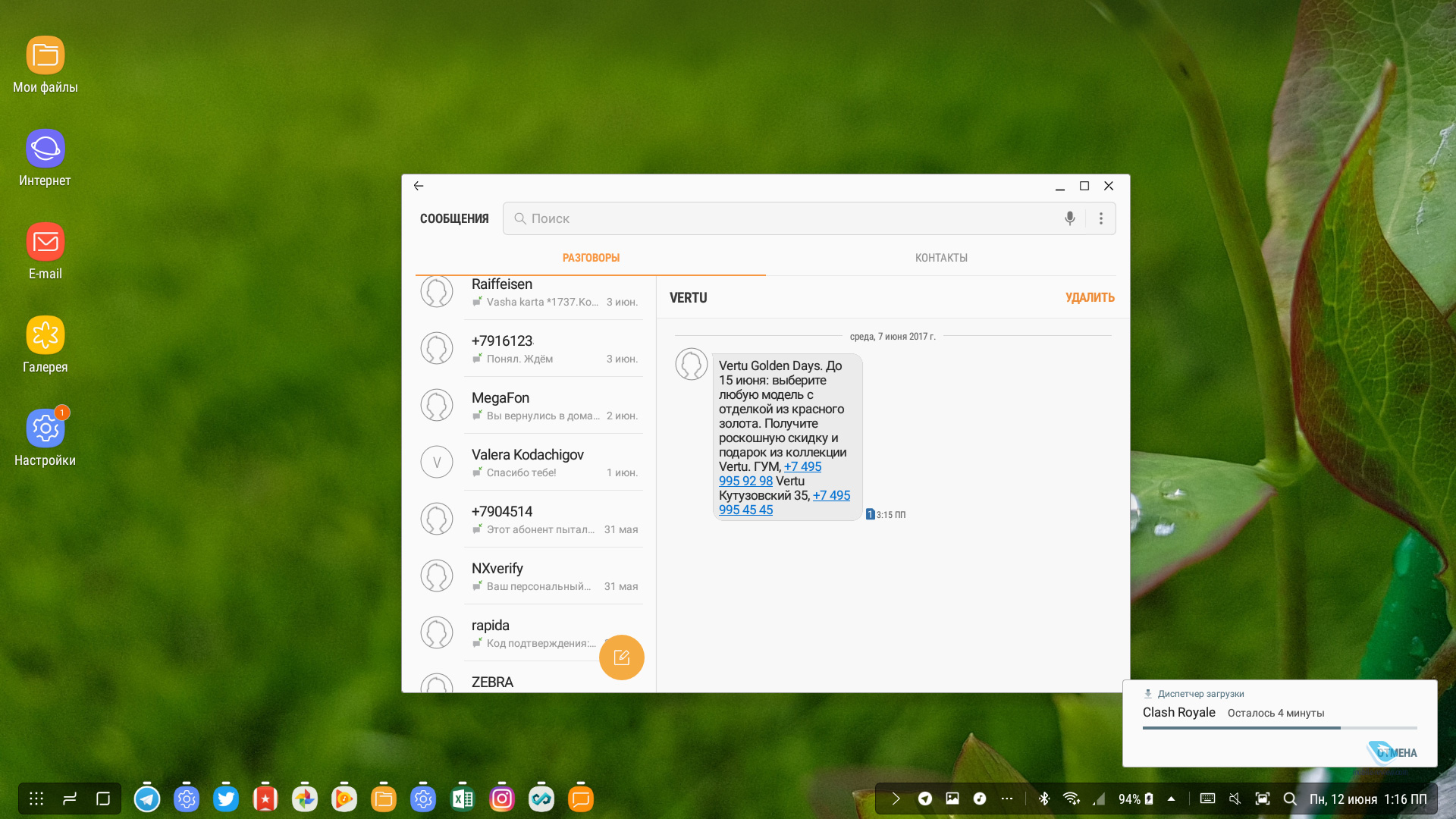Open the Мои файлы desktop icon
The width and height of the screenshot is (1456, 819).
click(x=45, y=64)
